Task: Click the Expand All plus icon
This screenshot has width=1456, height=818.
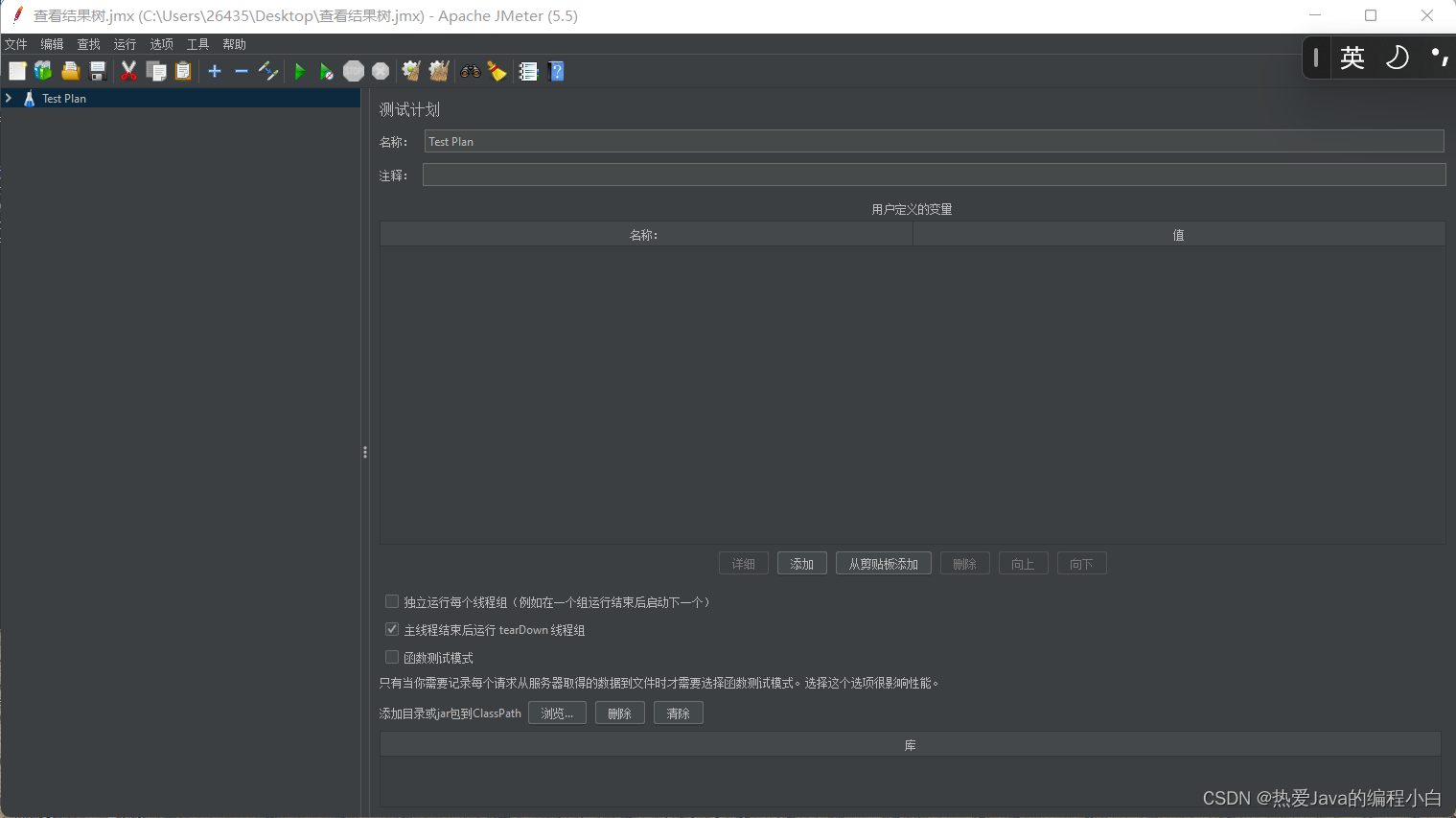Action: click(215, 71)
